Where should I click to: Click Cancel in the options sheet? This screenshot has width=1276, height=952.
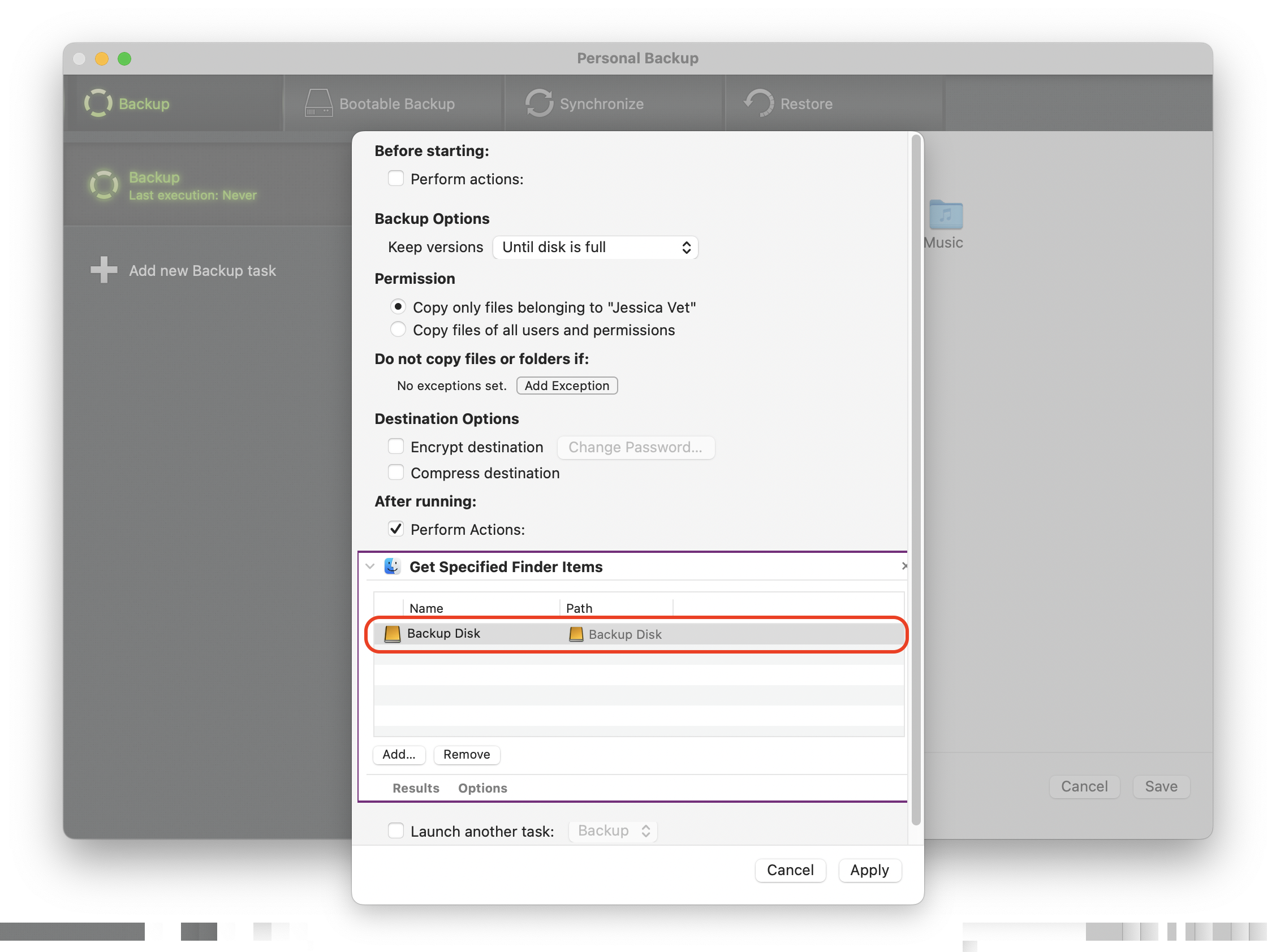click(x=790, y=870)
